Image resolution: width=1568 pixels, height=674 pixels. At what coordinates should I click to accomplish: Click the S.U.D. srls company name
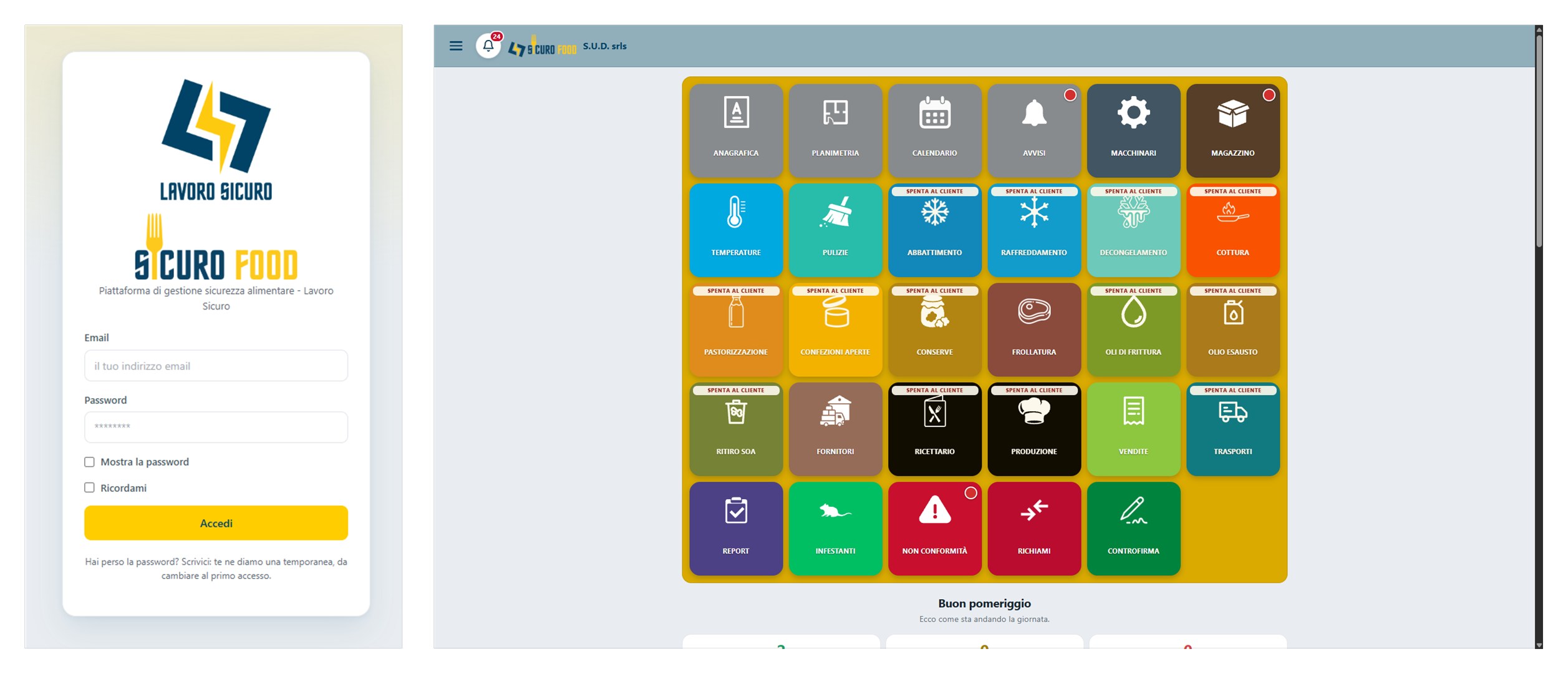tap(604, 46)
